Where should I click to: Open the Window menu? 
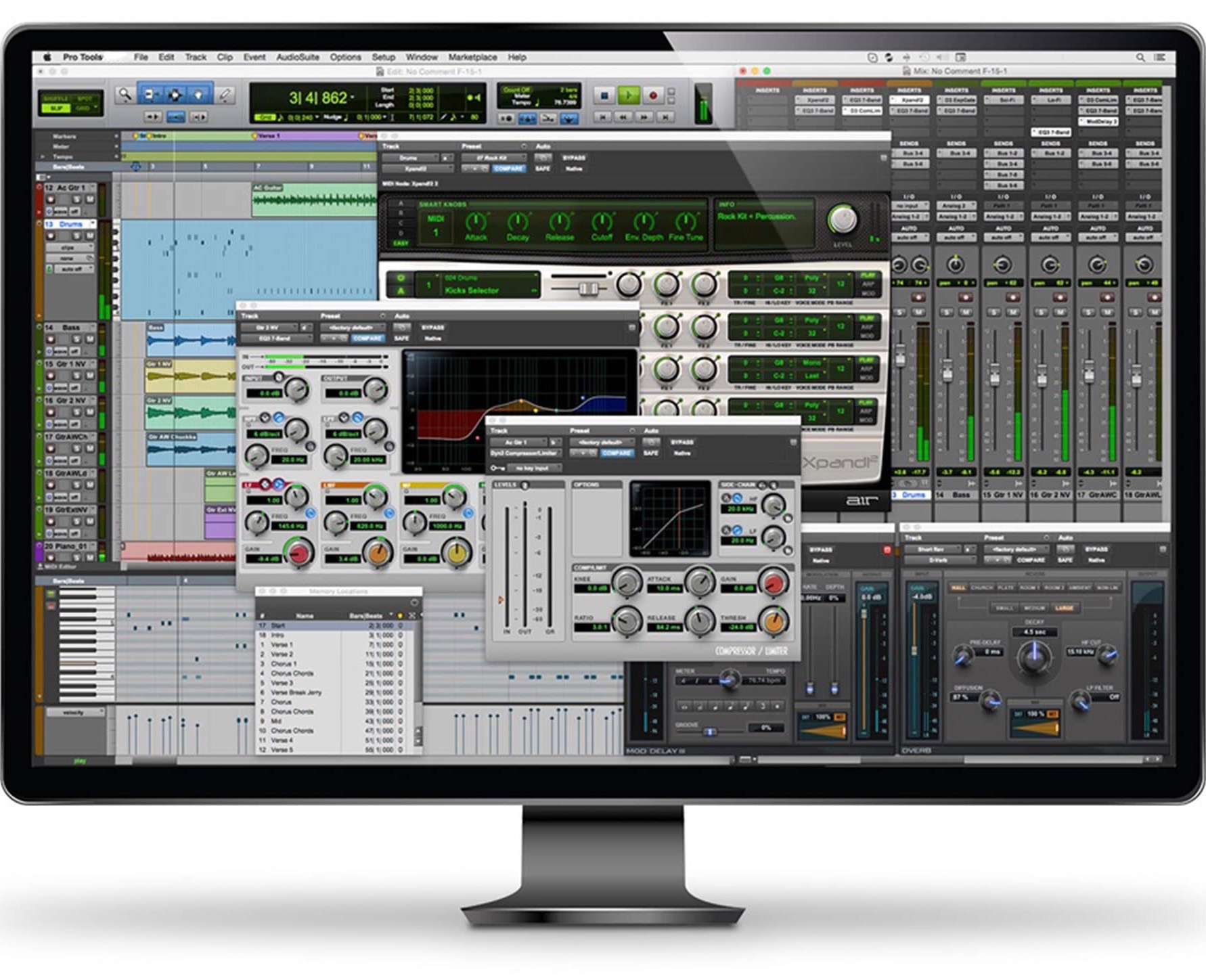[422, 58]
